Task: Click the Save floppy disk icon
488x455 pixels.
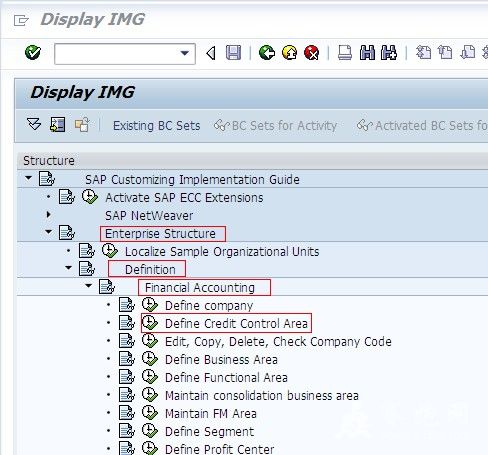Action: 233,53
